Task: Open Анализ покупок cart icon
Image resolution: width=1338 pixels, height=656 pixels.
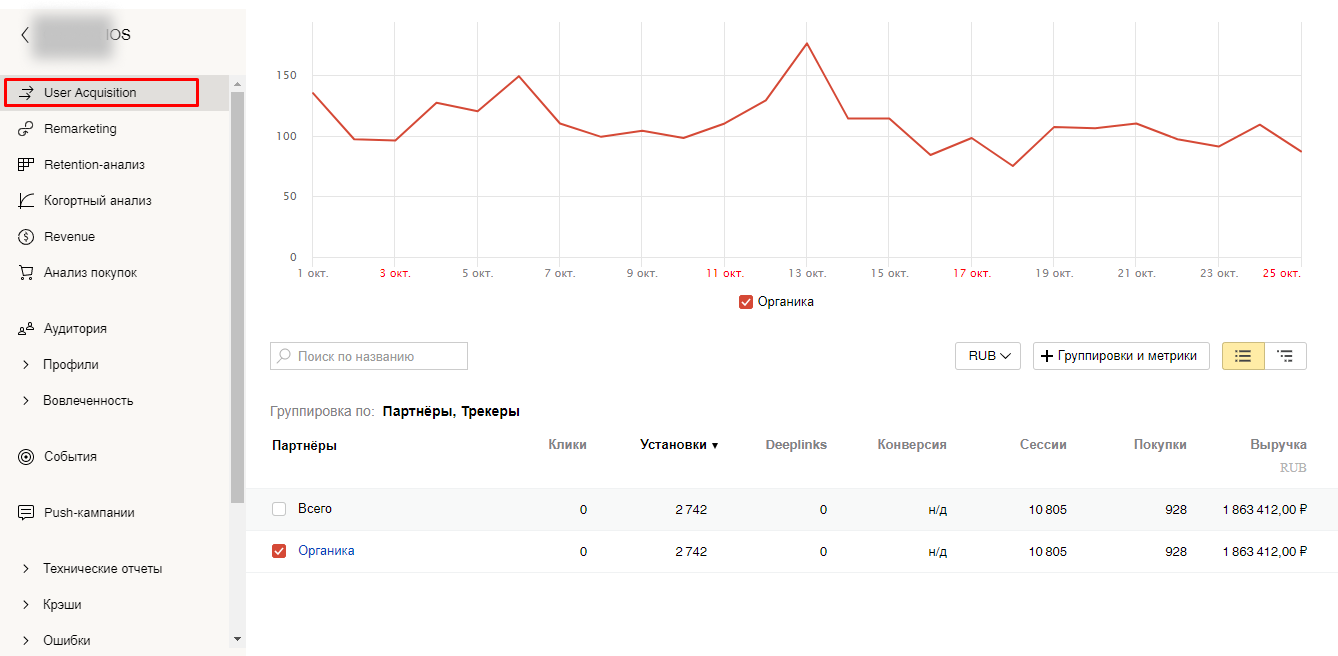Action: [x=27, y=273]
